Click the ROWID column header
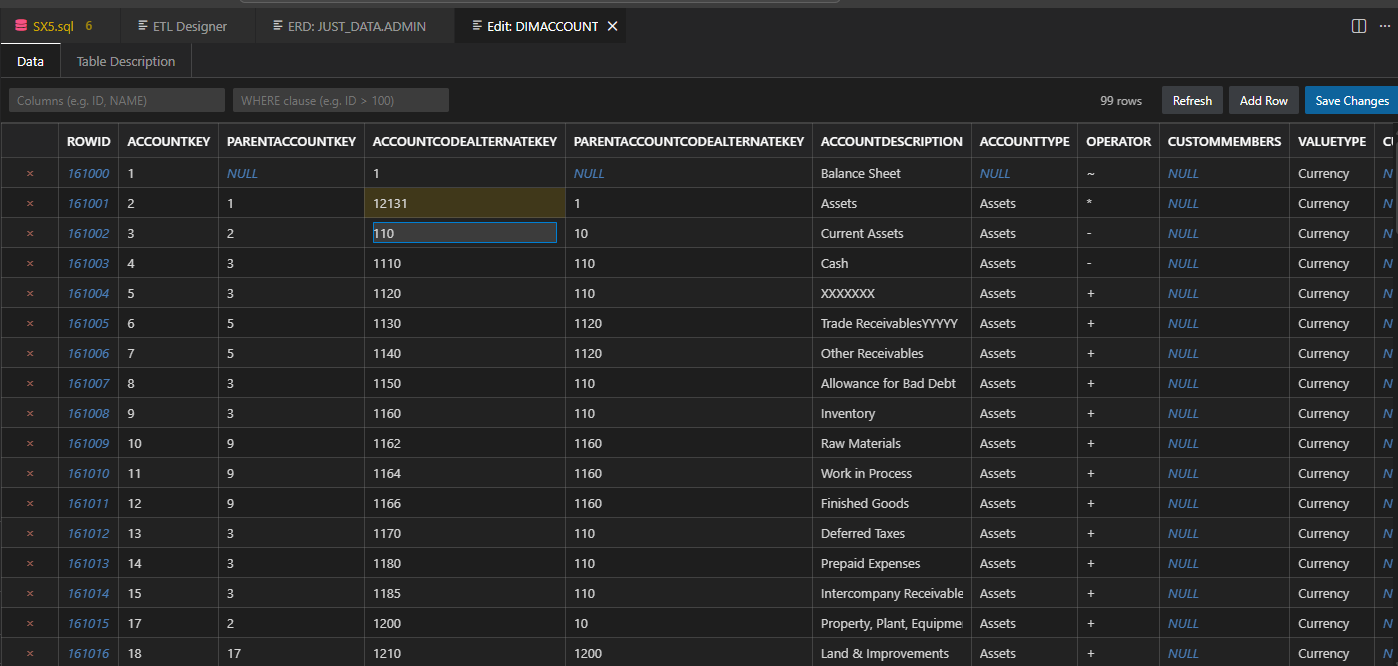This screenshot has height=666, width=1398. [89, 141]
